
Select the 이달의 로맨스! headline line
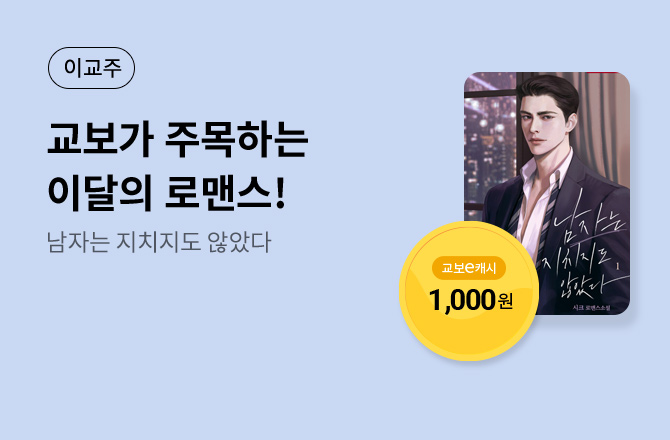166,193
